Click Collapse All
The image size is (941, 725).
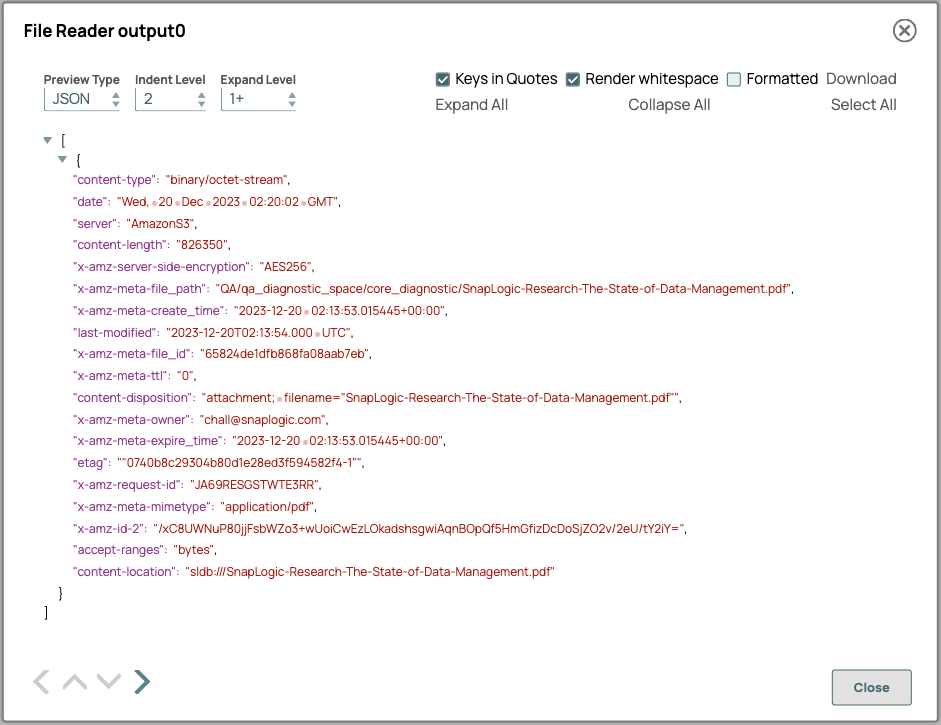coord(669,104)
